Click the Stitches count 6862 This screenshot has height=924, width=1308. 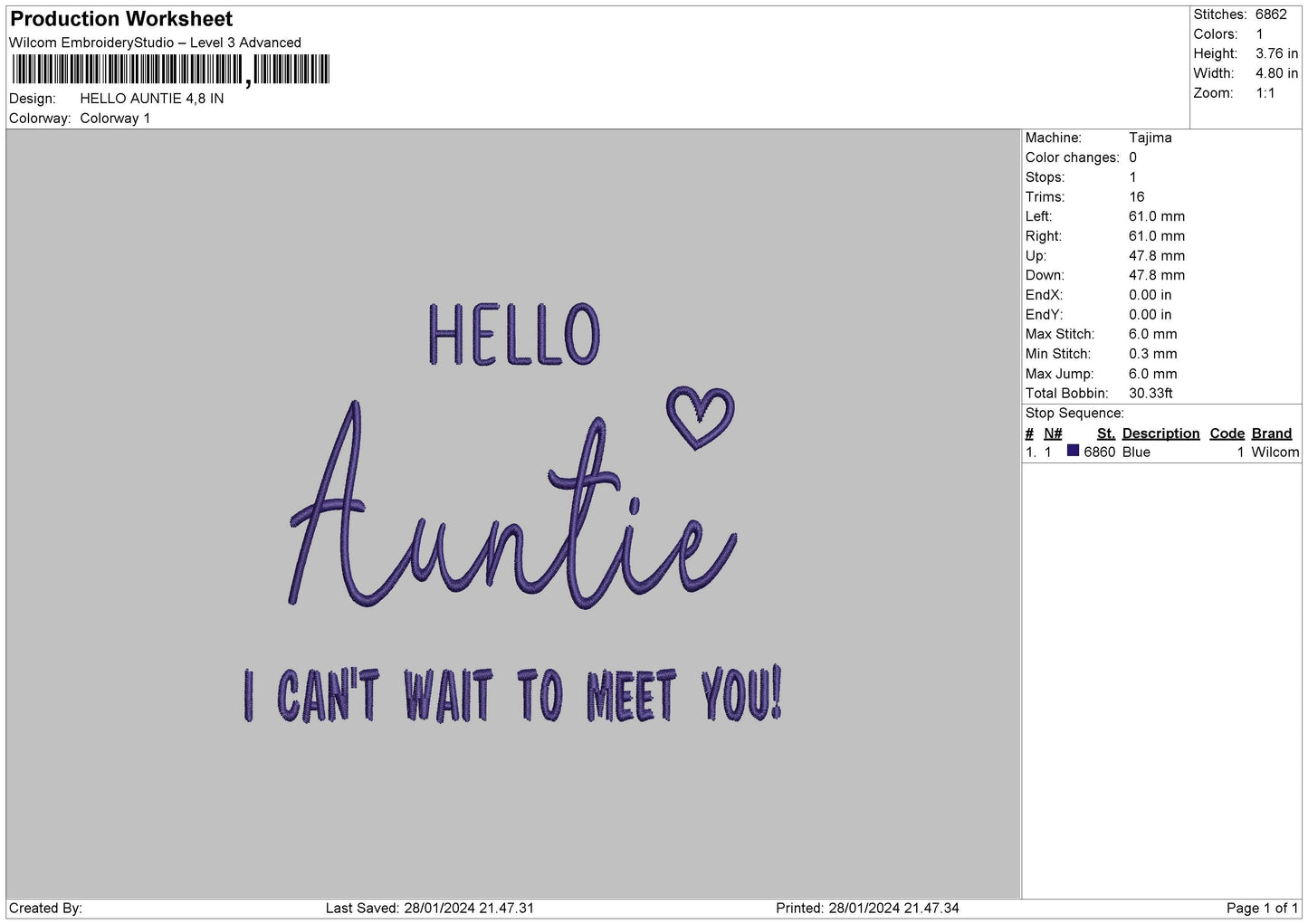pyautogui.click(x=1271, y=14)
